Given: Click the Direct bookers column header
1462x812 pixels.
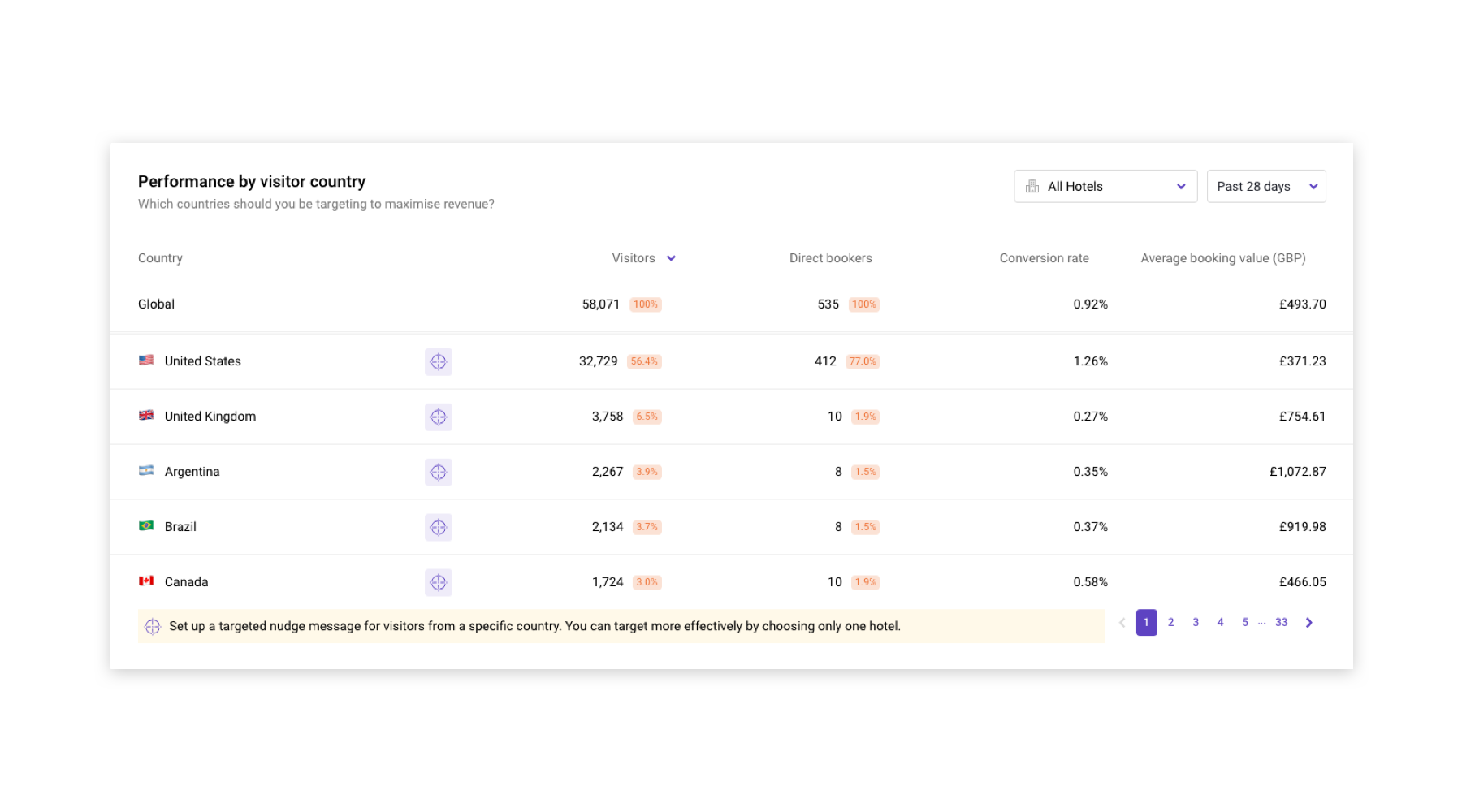Looking at the screenshot, I should point(830,258).
